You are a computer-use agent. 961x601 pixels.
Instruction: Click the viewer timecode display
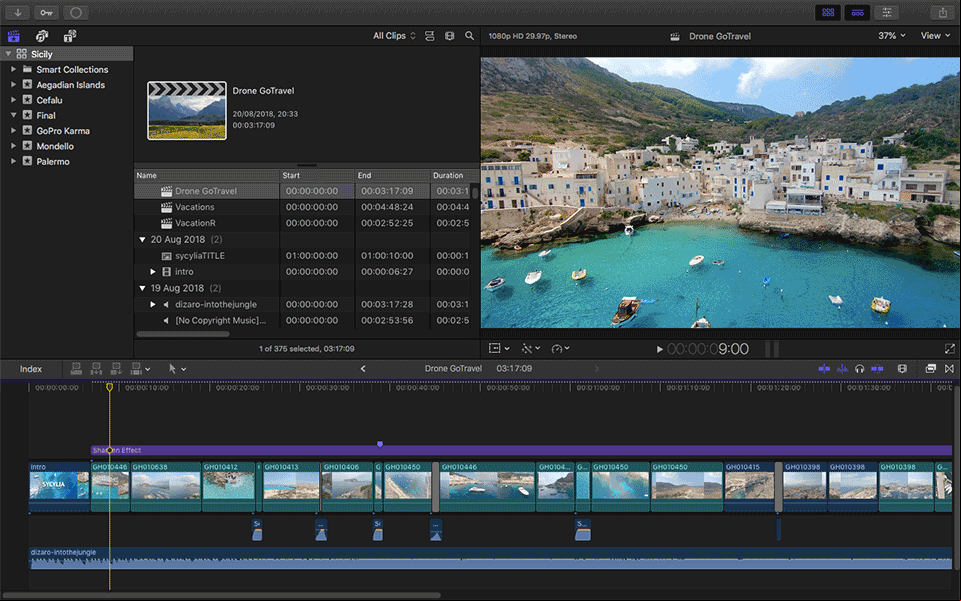click(x=708, y=349)
